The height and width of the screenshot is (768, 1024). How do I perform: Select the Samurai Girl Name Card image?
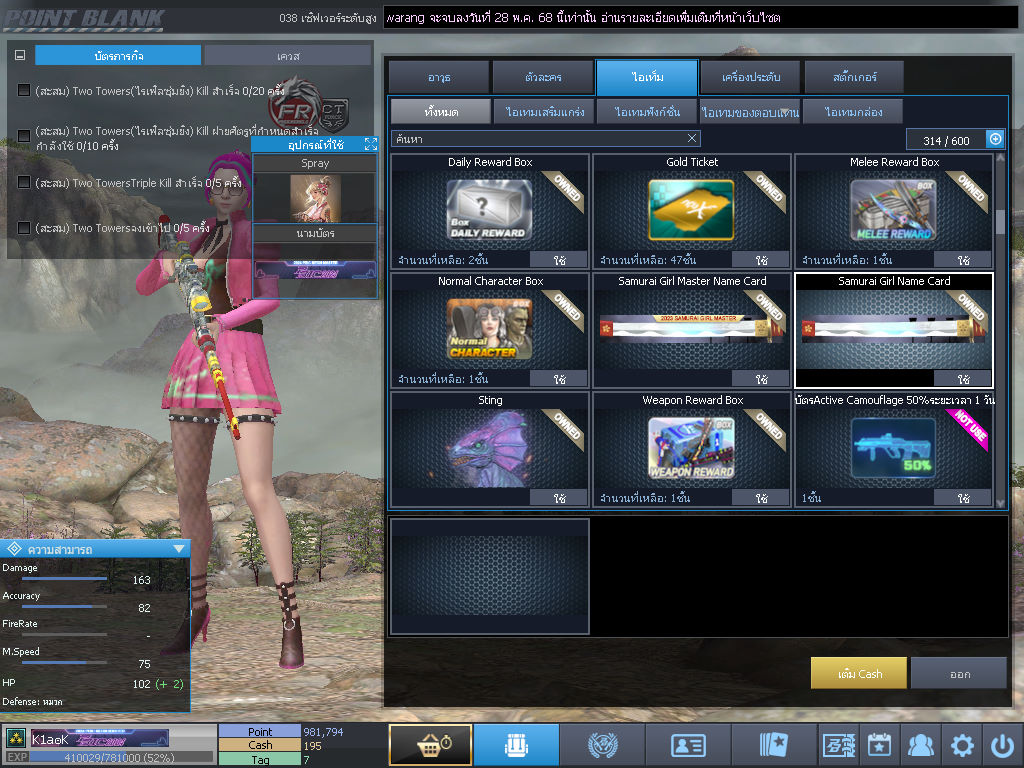893,328
